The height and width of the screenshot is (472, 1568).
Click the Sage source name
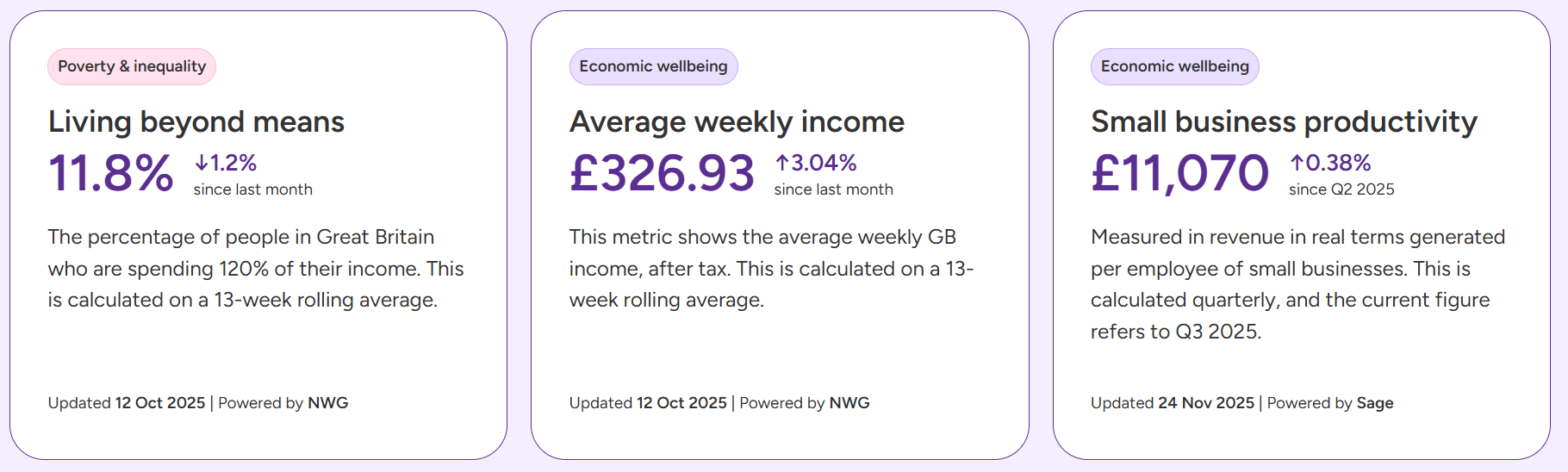[1375, 402]
